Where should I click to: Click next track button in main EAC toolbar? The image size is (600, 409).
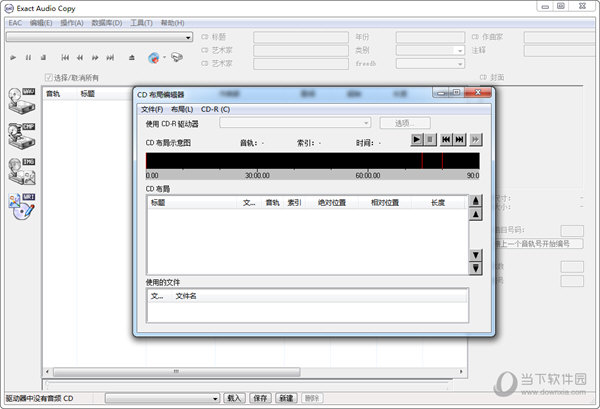(110, 58)
